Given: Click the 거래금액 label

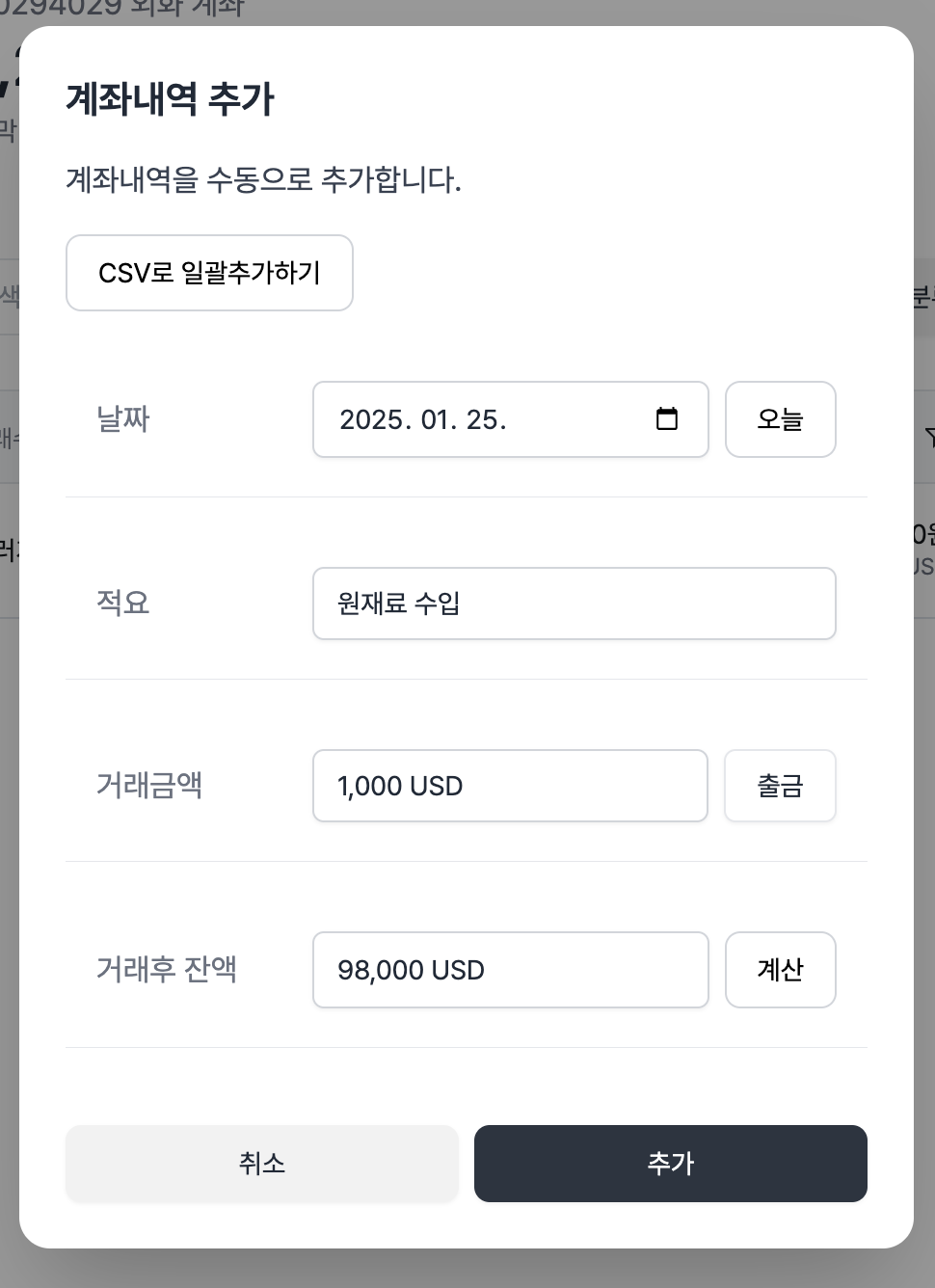Looking at the screenshot, I should pos(149,785).
